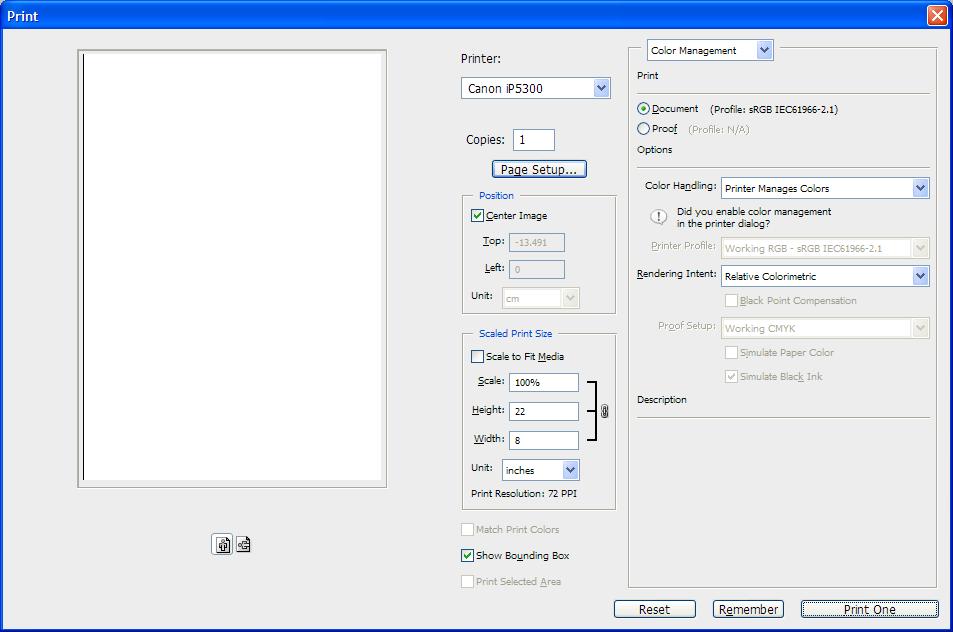Viewport: 953px width, 632px height.
Task: Open the Scaled Print Size unit dropdown
Action: [x=540, y=470]
